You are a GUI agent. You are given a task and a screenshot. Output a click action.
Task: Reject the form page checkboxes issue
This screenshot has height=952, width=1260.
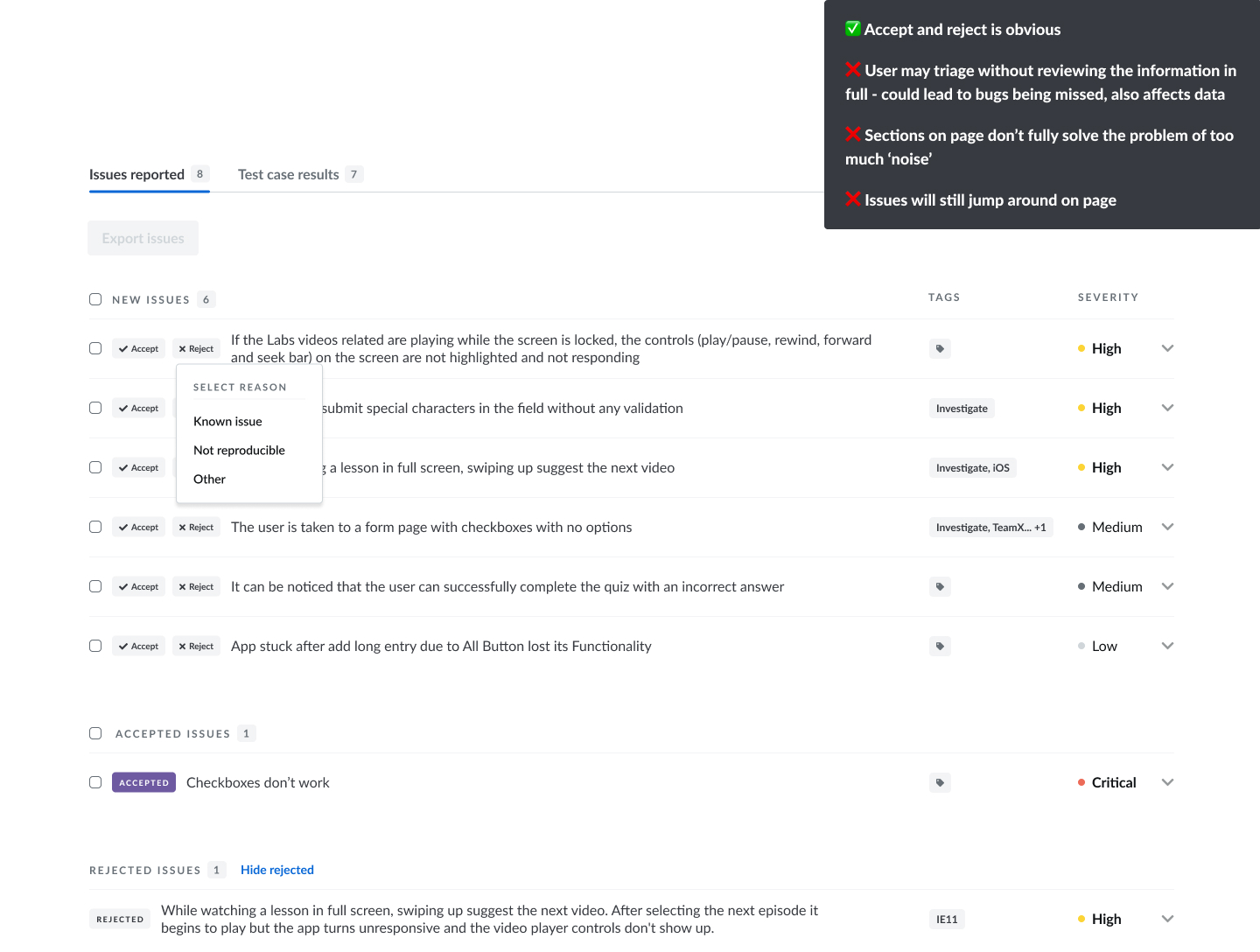[x=196, y=528]
